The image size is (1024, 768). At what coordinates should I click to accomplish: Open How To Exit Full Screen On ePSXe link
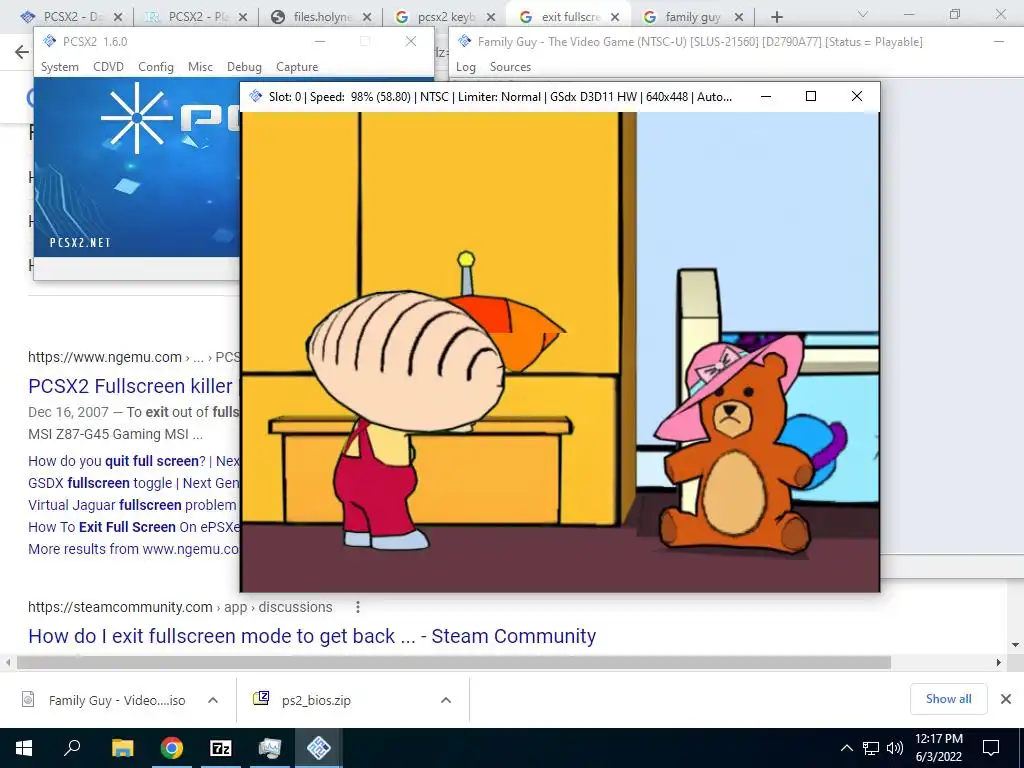(134, 527)
